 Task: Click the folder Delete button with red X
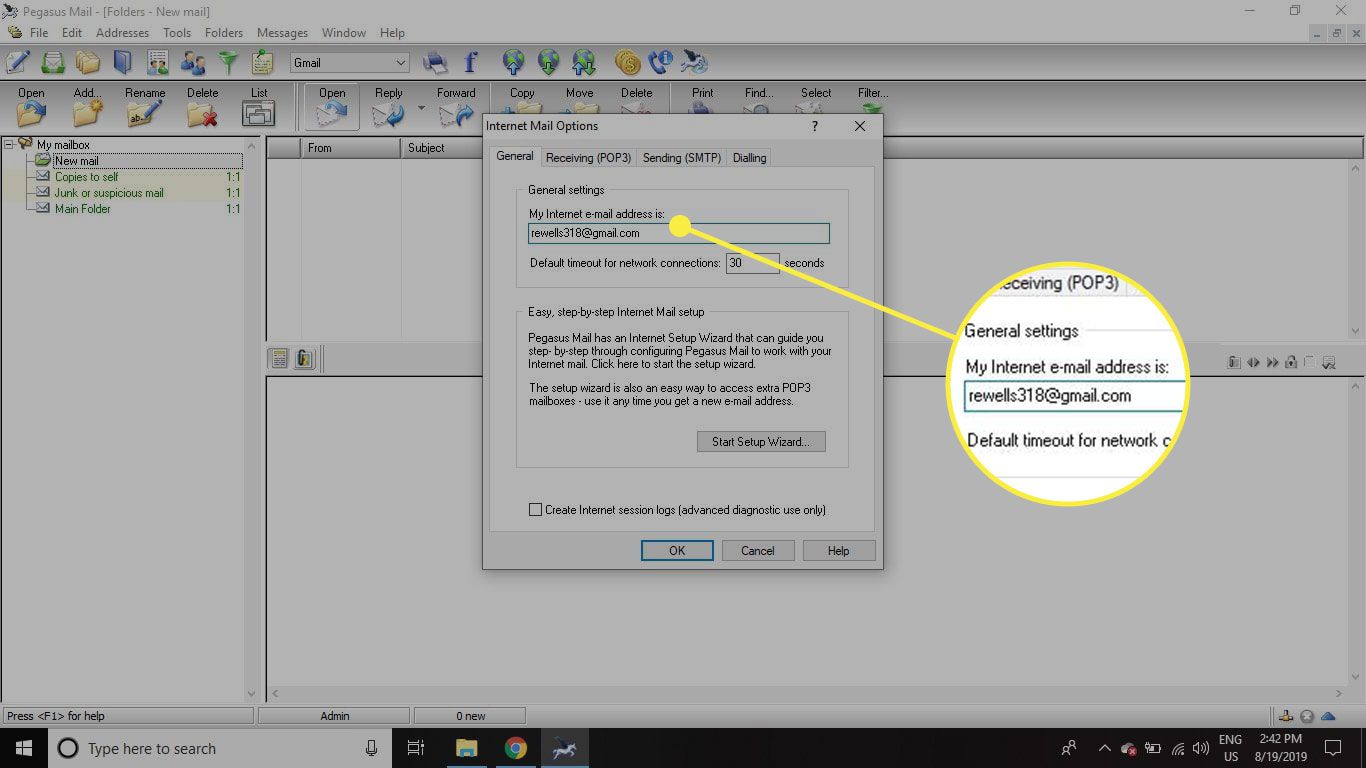202,106
